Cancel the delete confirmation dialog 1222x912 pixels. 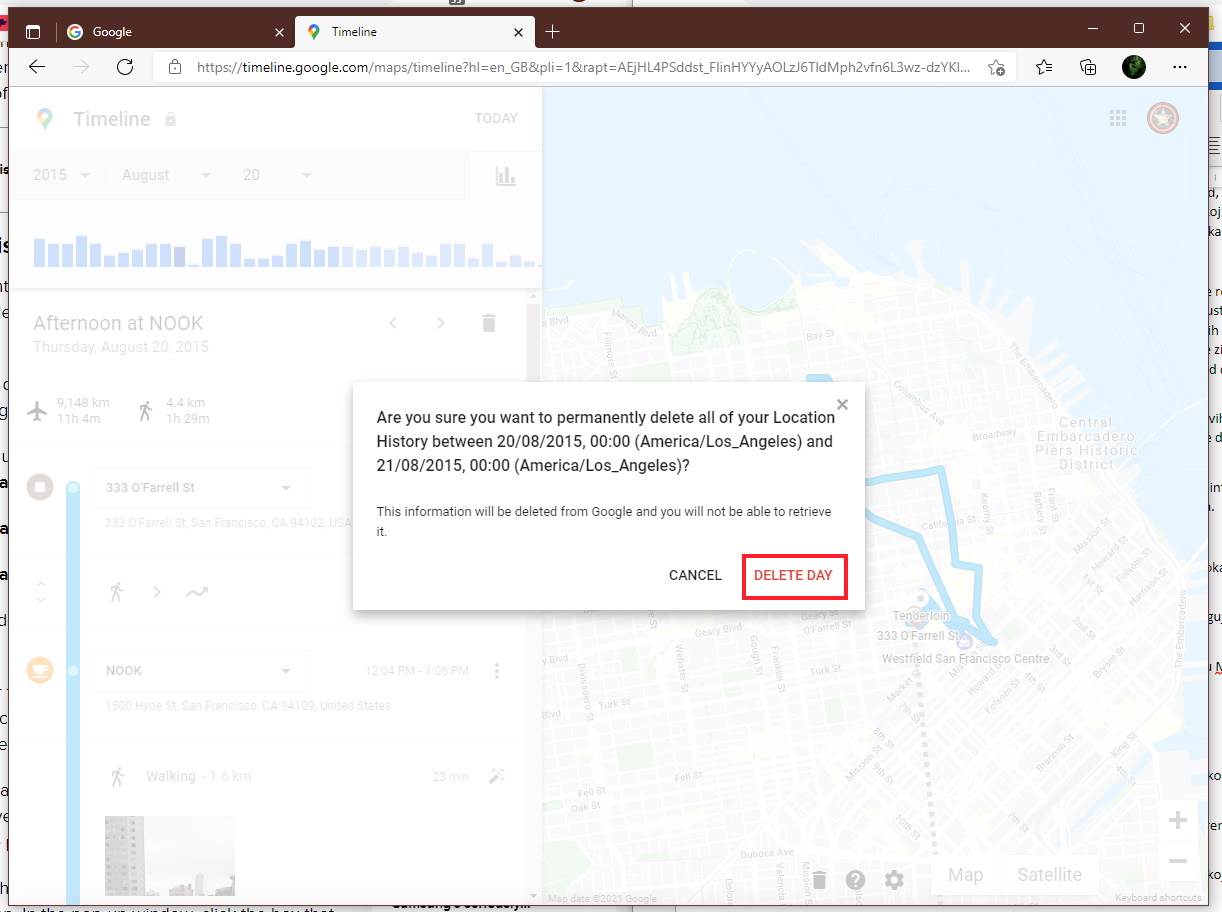click(x=695, y=575)
